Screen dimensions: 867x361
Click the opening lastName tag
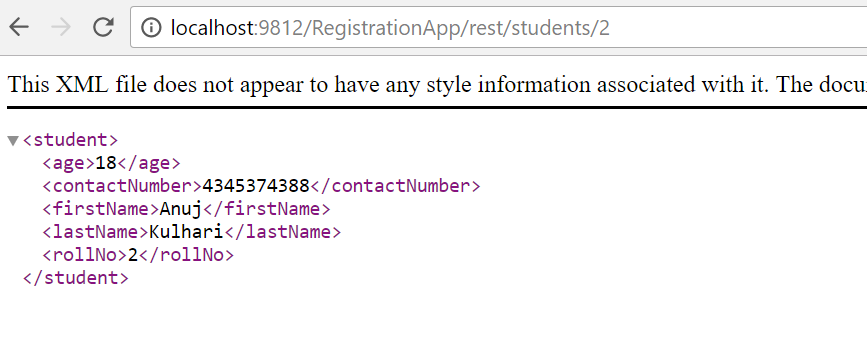96,232
